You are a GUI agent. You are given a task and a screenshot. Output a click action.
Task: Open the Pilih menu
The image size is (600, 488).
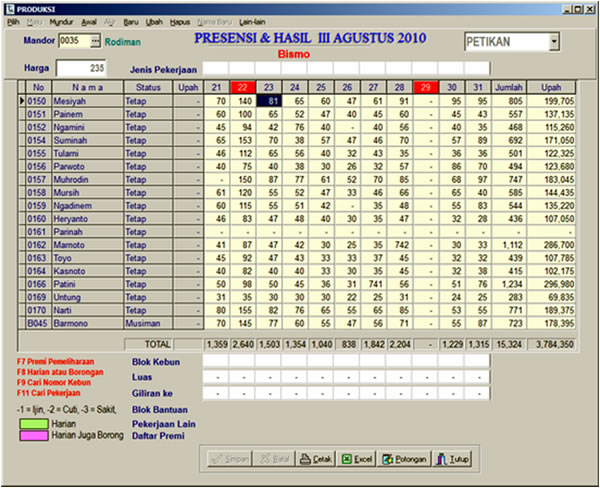point(13,21)
